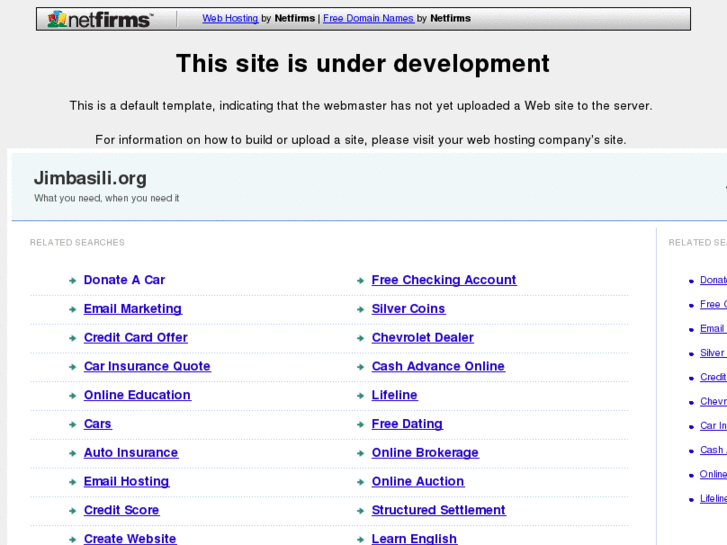This screenshot has height=545, width=727.
Task: Open the Cash Advance Online link
Action: click(438, 366)
